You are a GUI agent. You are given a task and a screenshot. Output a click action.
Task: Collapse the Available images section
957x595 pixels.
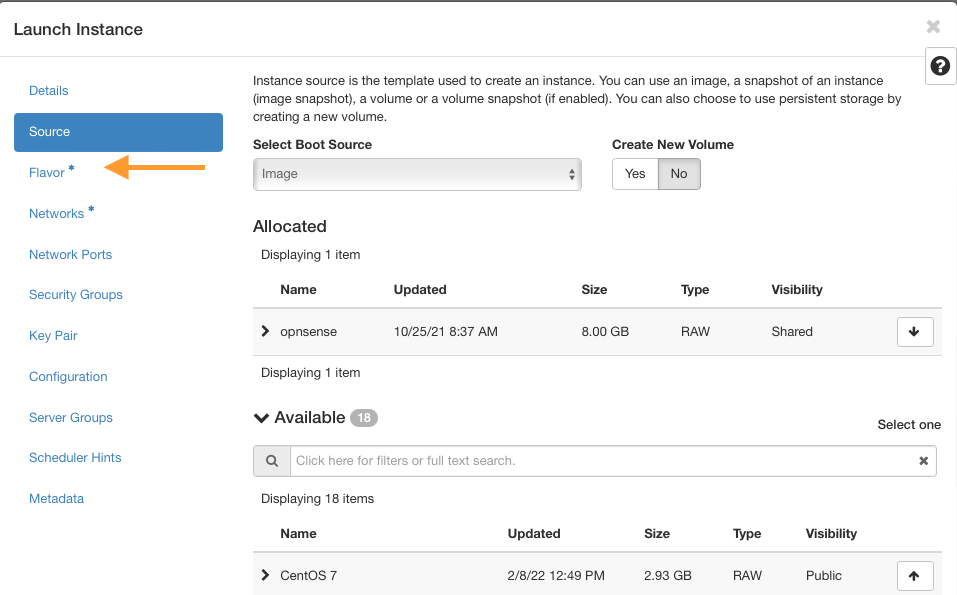[x=262, y=418]
